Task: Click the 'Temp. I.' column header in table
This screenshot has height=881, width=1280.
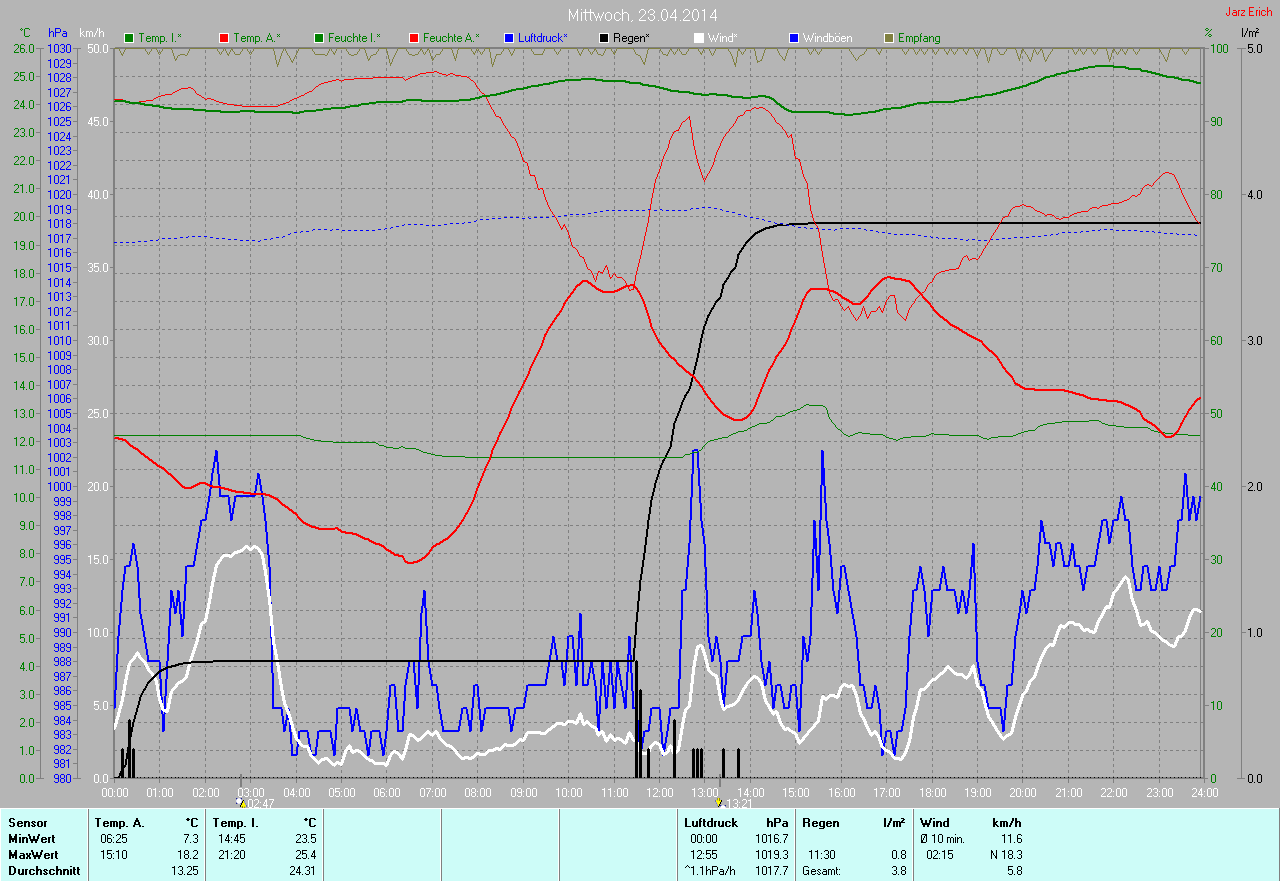Action: pyautogui.click(x=236, y=823)
